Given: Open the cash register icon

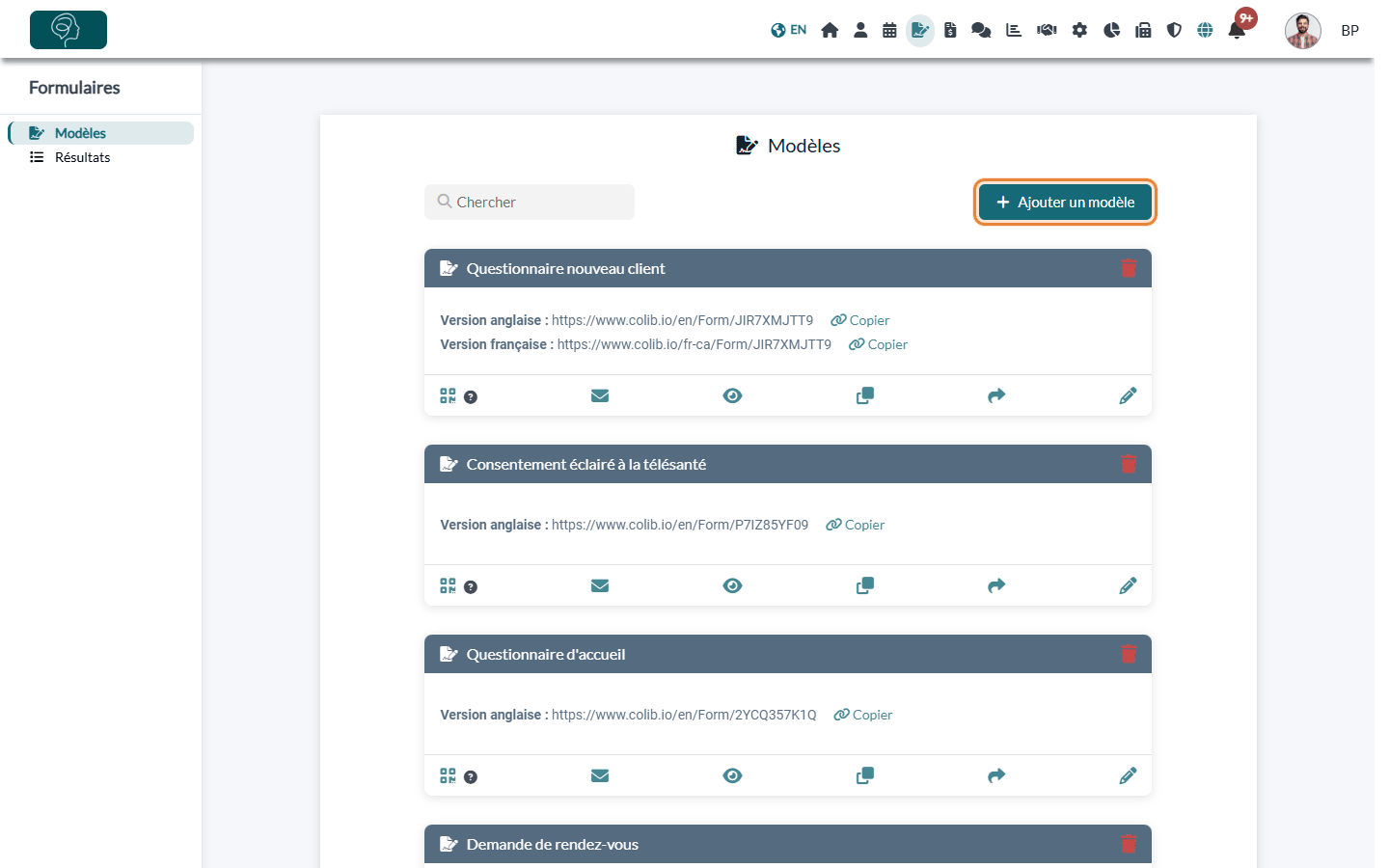Looking at the screenshot, I should [x=1143, y=30].
